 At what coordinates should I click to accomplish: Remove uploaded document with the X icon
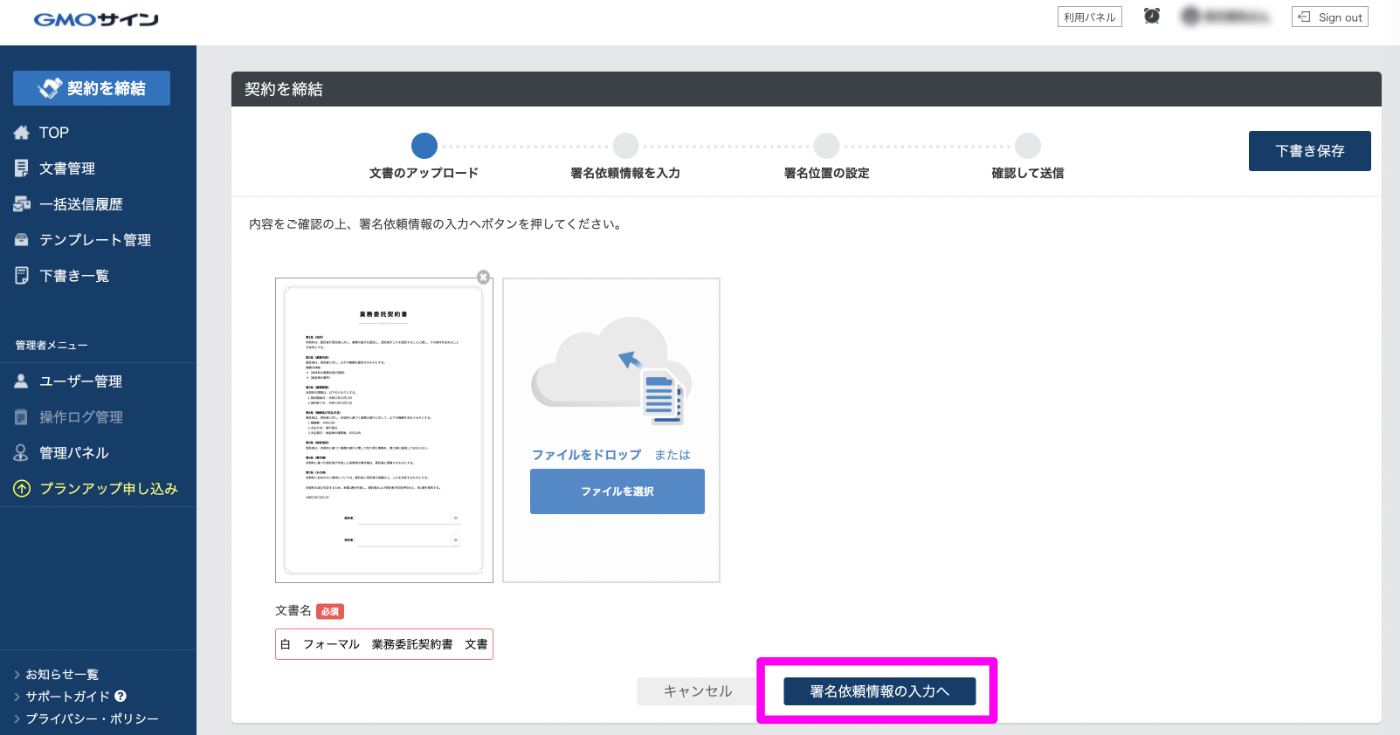(484, 277)
